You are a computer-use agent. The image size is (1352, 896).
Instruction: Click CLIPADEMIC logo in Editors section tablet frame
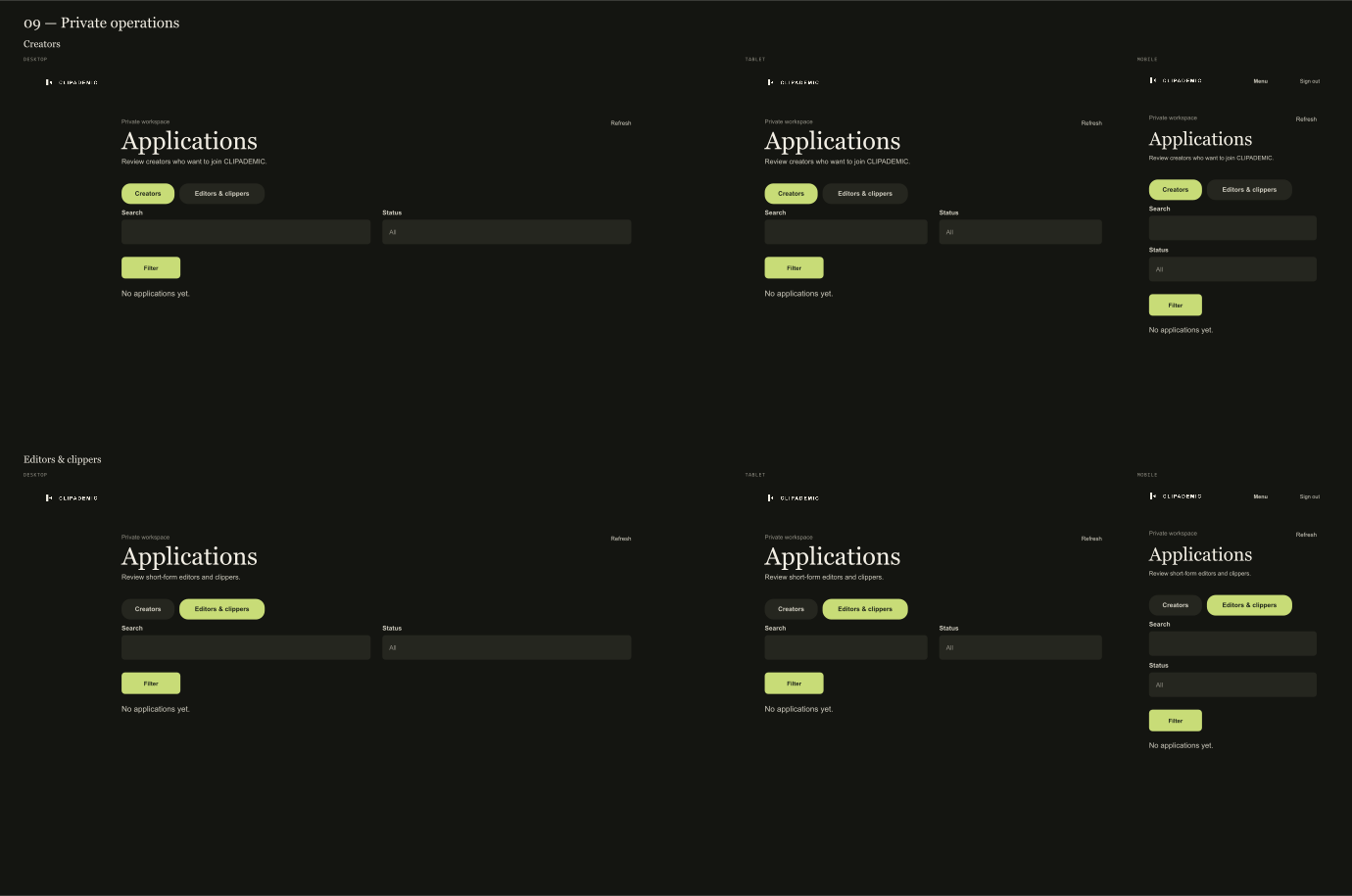[794, 497]
